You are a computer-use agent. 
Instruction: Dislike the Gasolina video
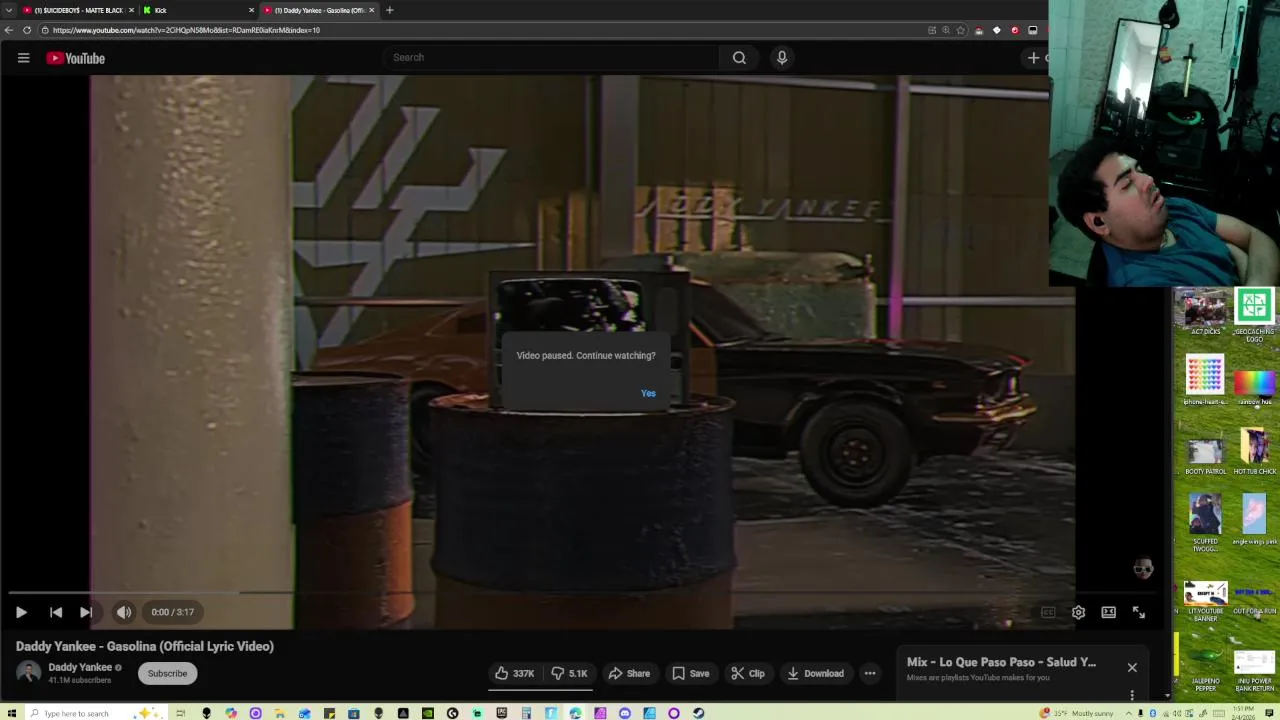coord(569,673)
